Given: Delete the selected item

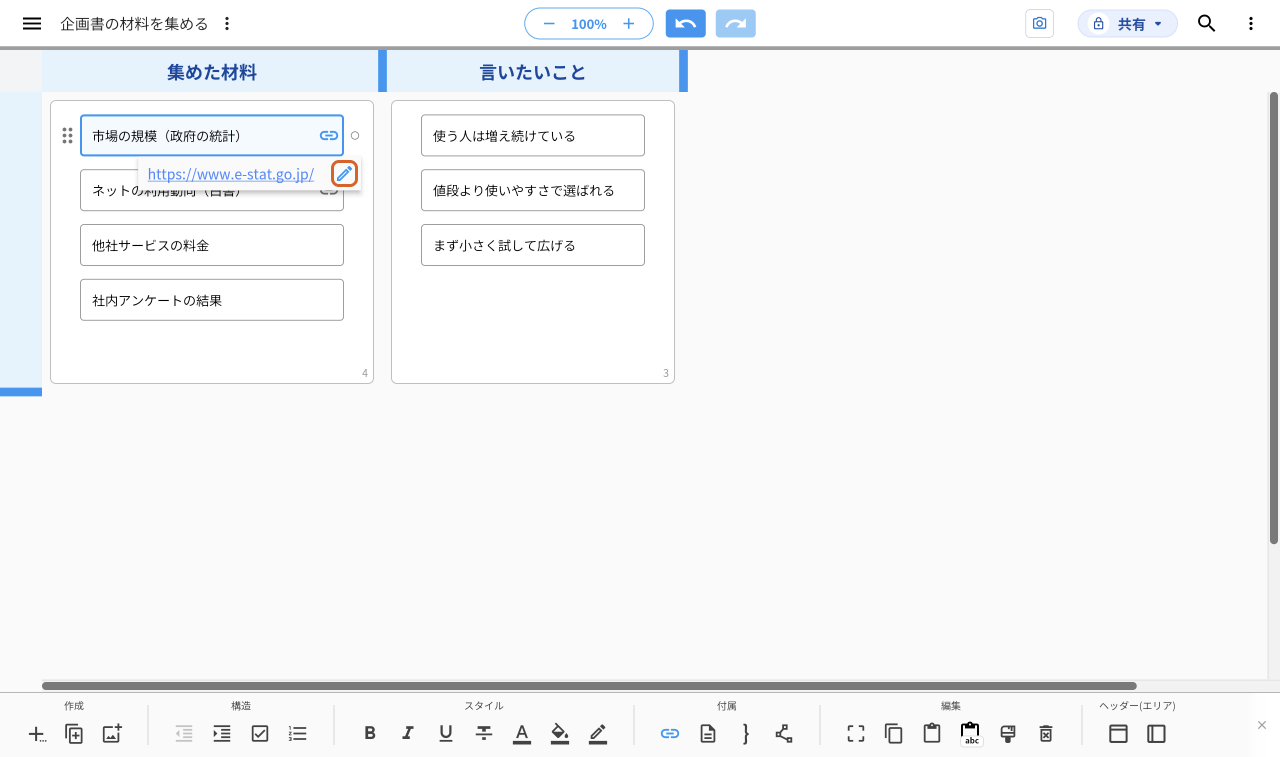Looking at the screenshot, I should [x=1046, y=734].
